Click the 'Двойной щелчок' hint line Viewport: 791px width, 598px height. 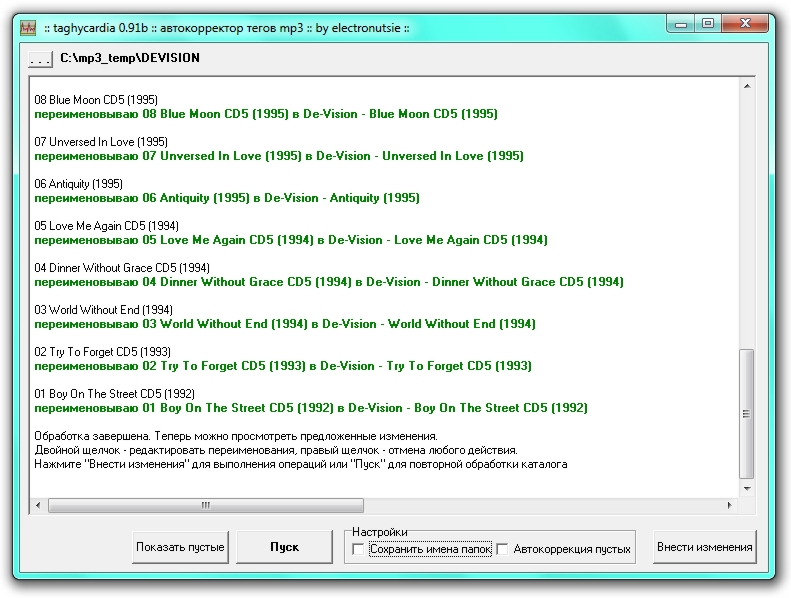pos(276,450)
